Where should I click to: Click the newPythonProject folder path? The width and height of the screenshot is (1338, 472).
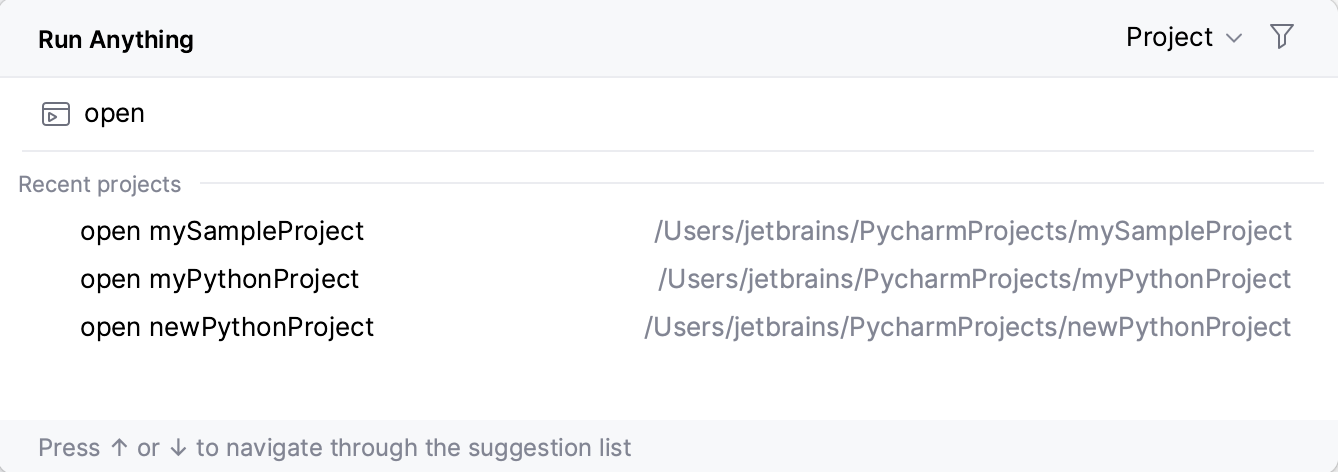pyautogui.click(x=967, y=327)
